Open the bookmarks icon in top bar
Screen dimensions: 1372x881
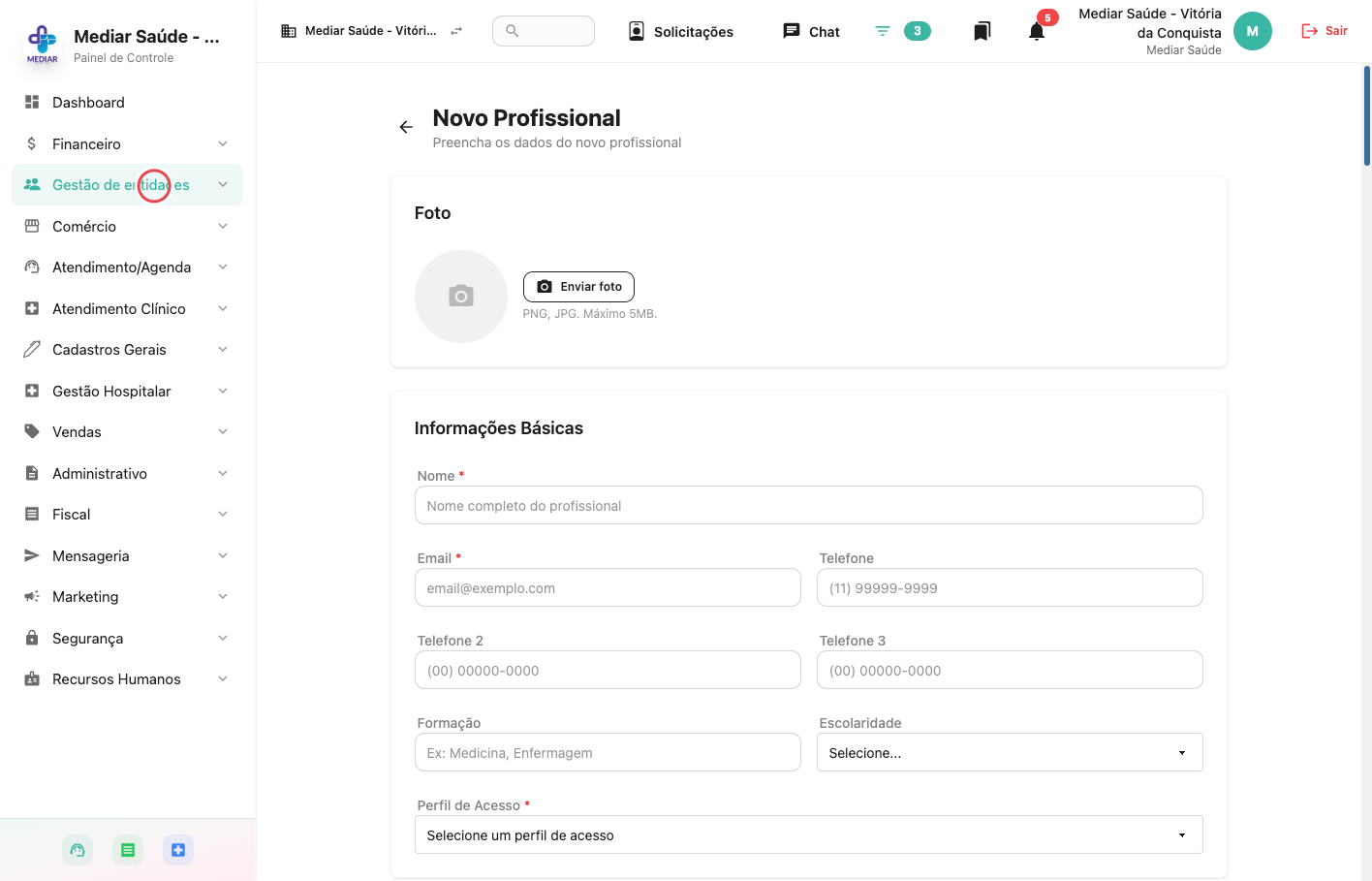pos(982,31)
